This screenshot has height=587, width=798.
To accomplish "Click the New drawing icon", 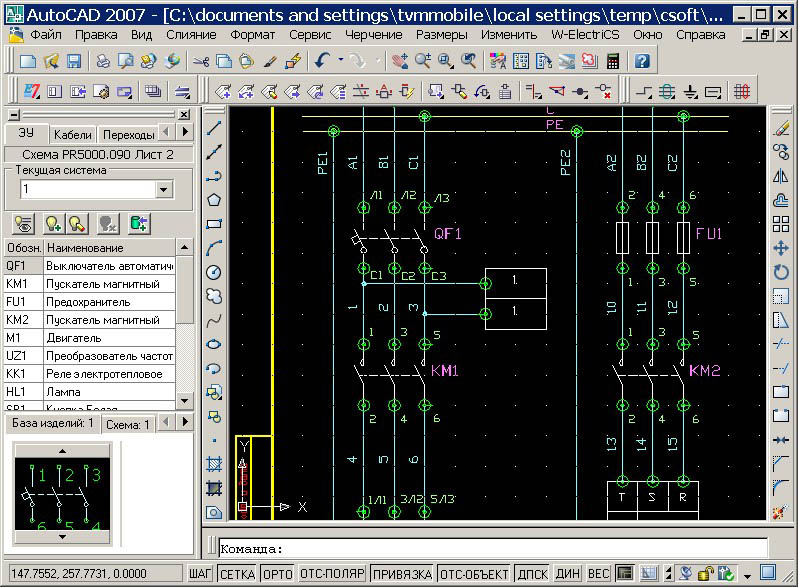I will (27, 61).
